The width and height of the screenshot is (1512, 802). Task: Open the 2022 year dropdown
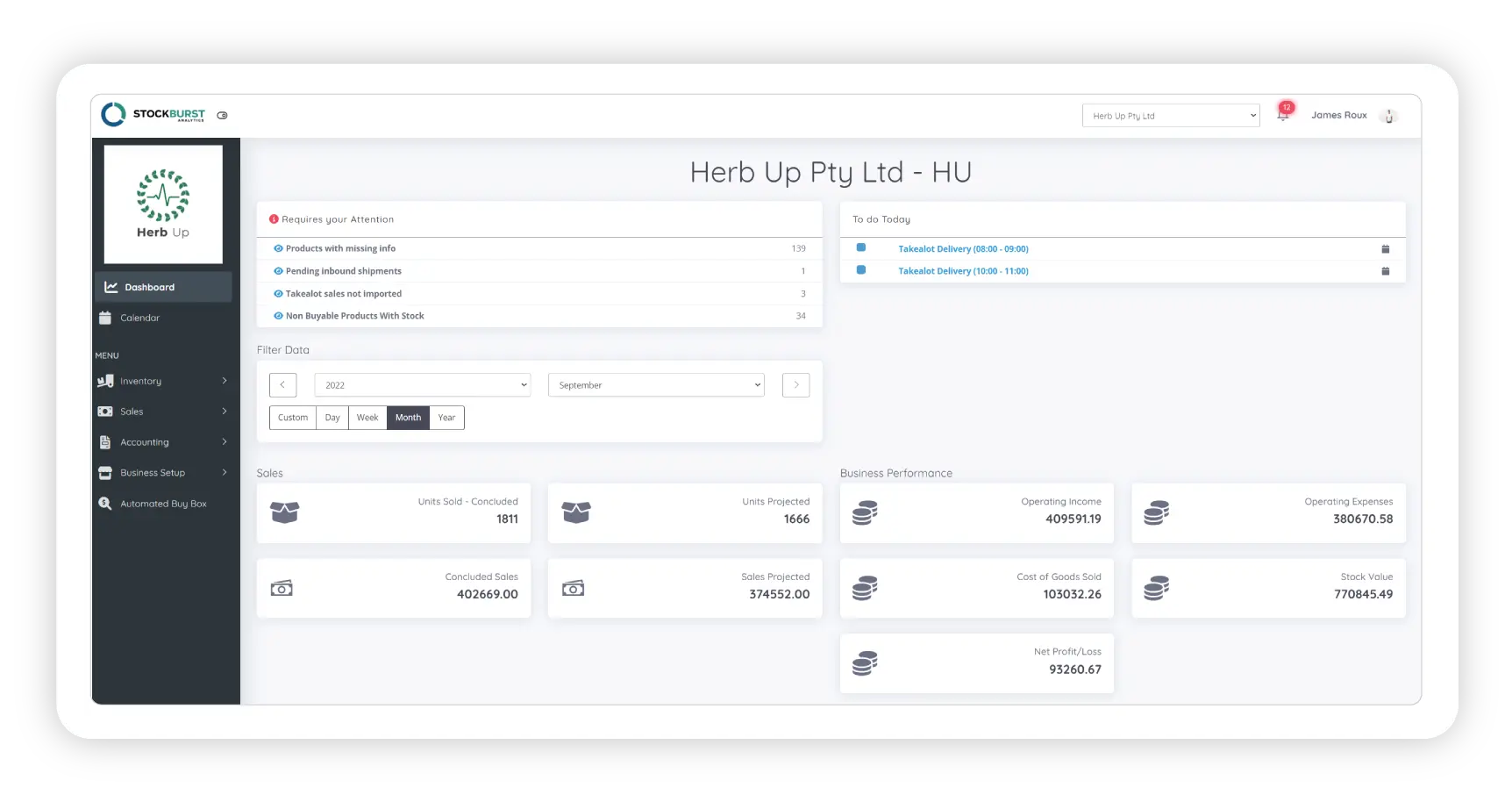[423, 385]
